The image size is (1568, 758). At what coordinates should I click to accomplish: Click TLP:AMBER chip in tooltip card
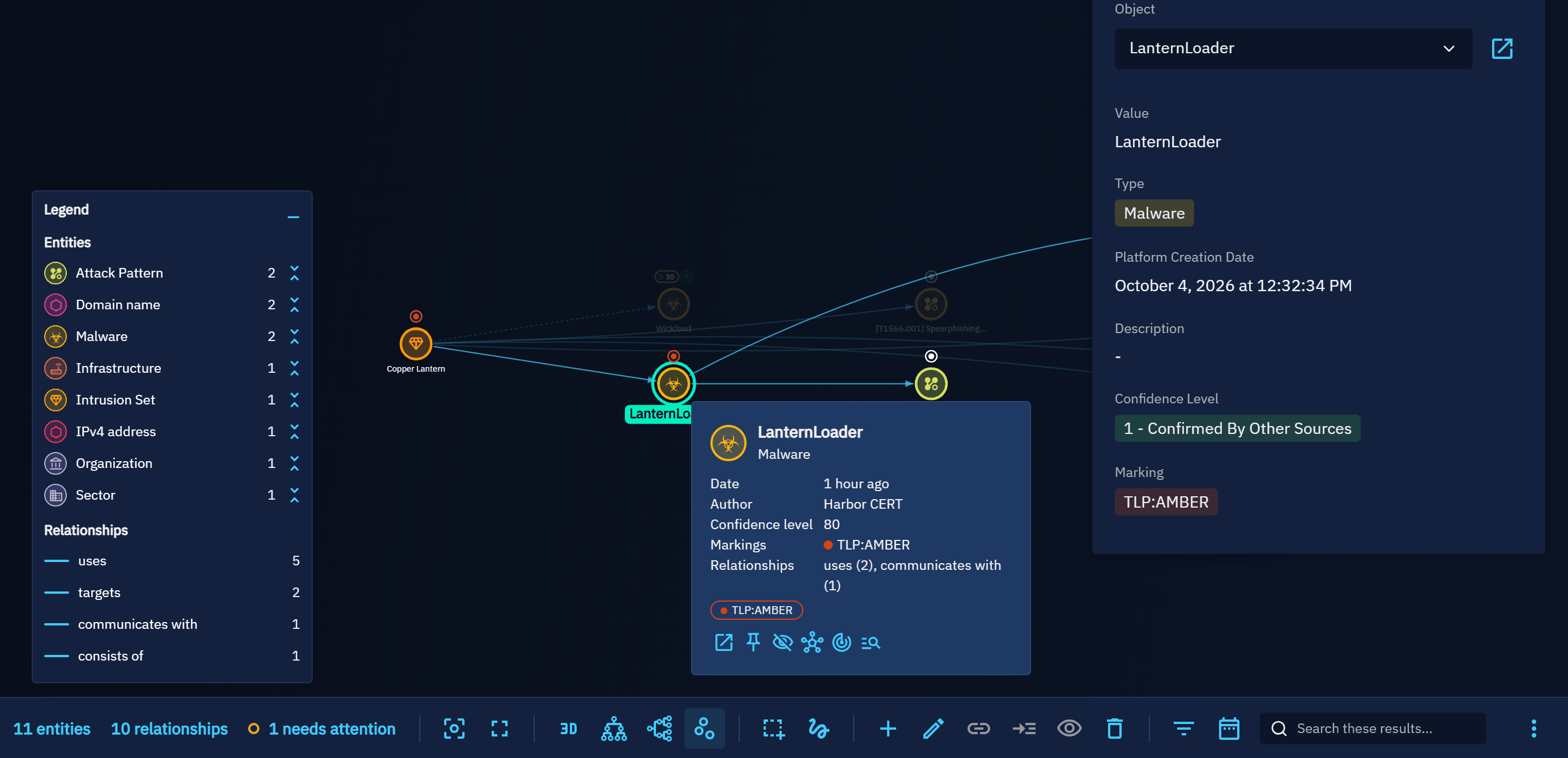[757, 610]
